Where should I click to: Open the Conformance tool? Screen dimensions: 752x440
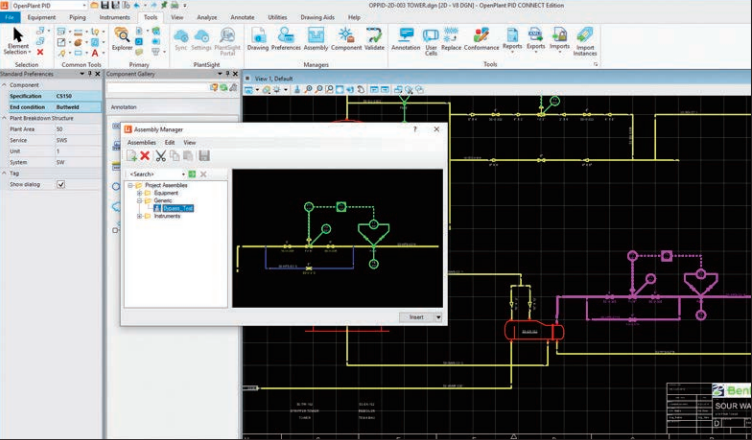coord(482,38)
